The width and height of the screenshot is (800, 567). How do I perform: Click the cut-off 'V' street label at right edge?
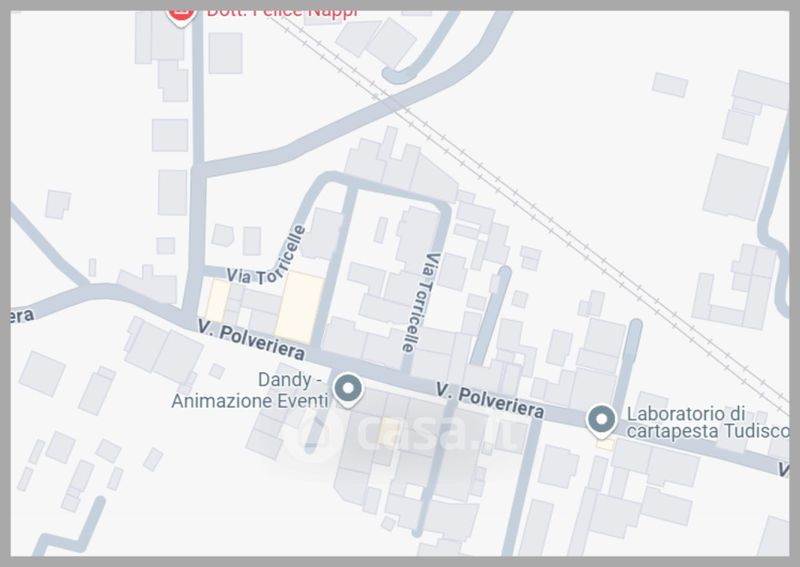(783, 470)
